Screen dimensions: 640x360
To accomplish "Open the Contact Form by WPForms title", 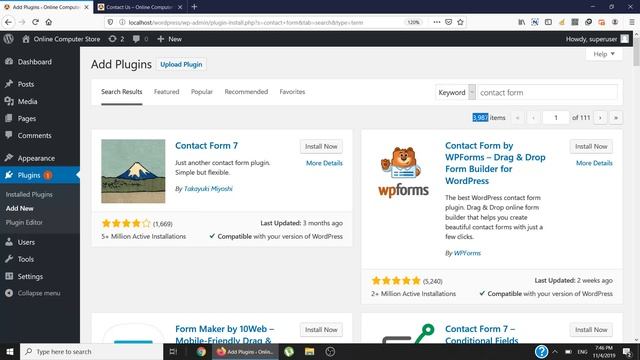I will tap(495, 163).
